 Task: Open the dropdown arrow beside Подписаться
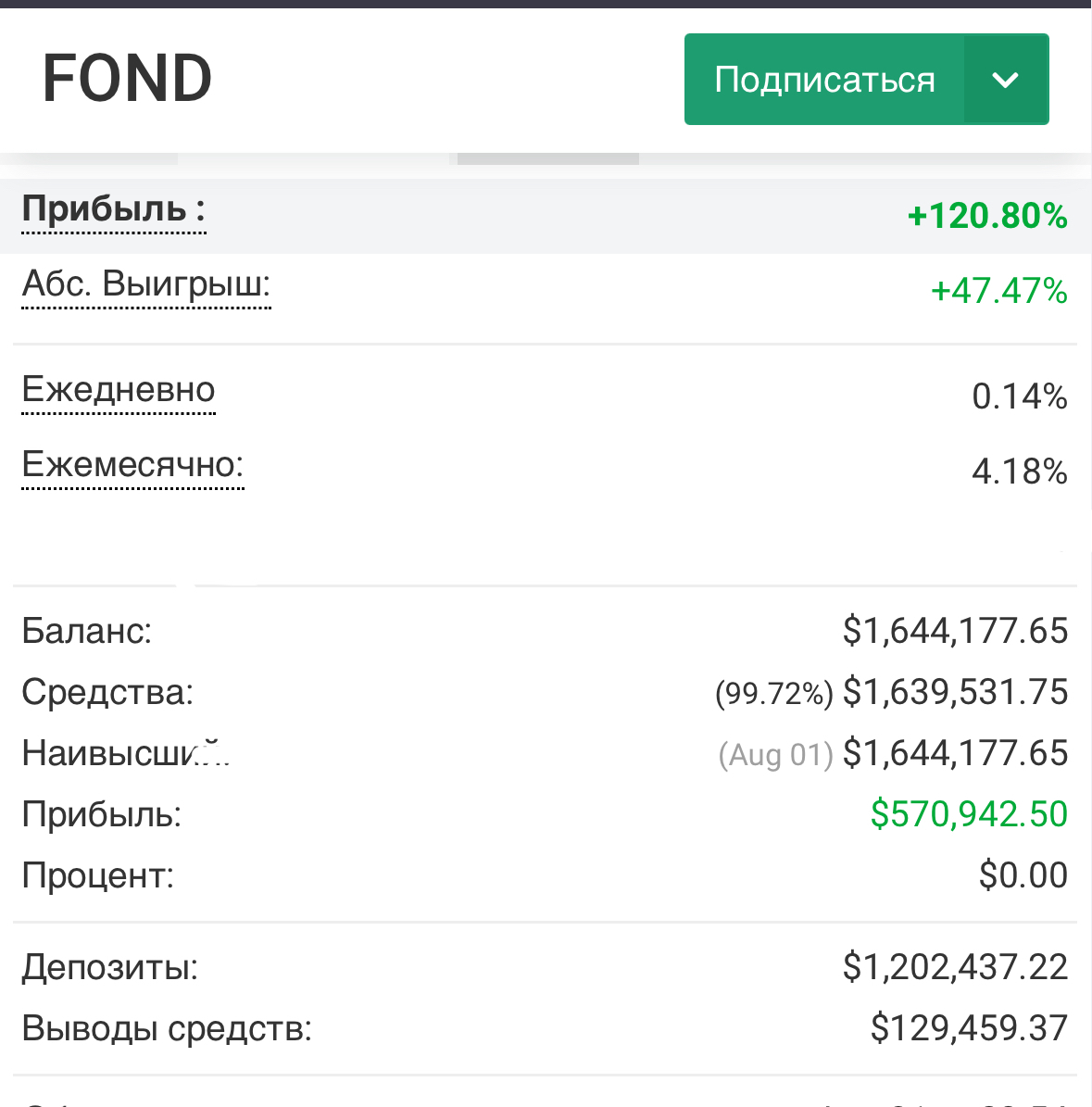tap(1006, 80)
